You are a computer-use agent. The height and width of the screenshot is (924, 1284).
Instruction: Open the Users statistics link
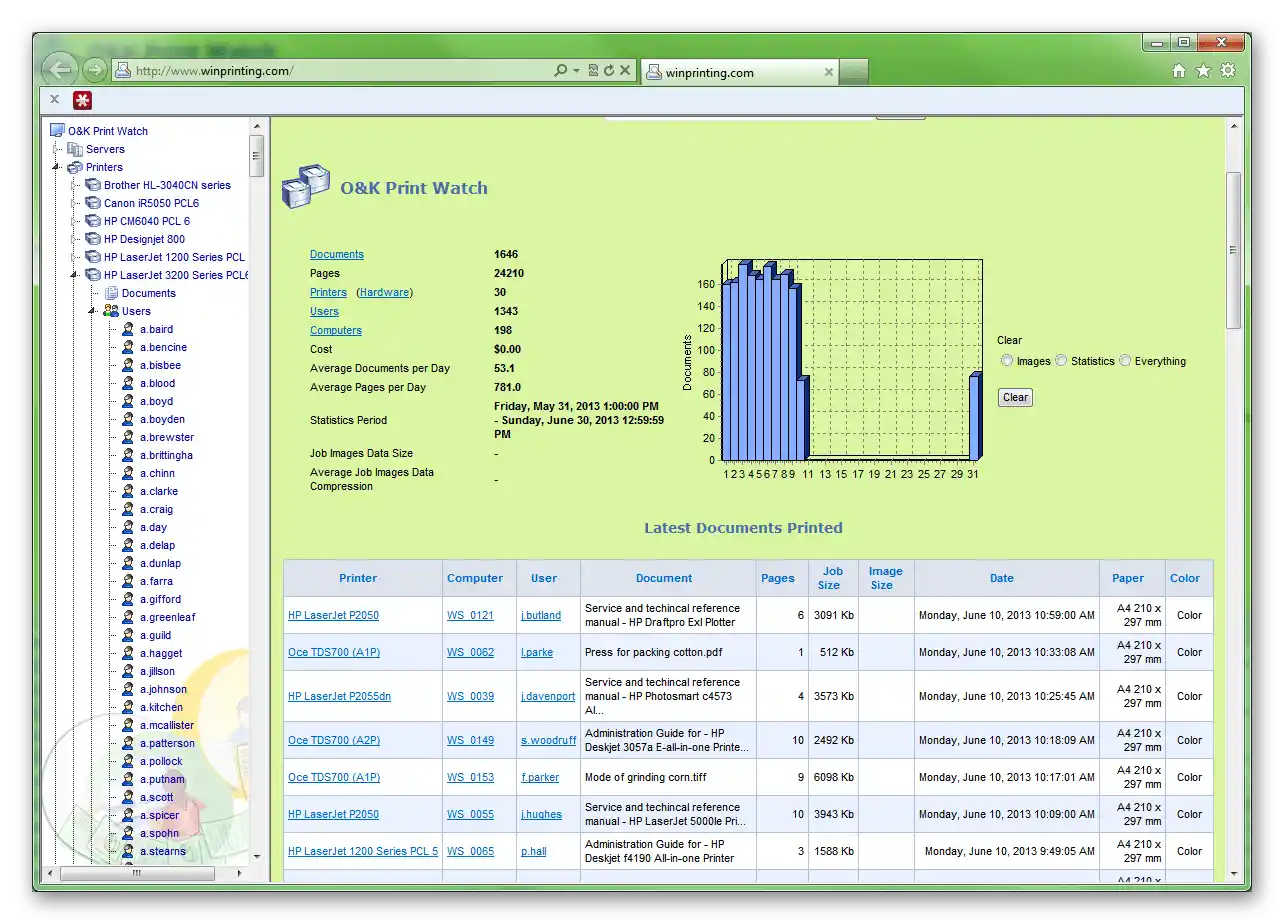point(324,311)
